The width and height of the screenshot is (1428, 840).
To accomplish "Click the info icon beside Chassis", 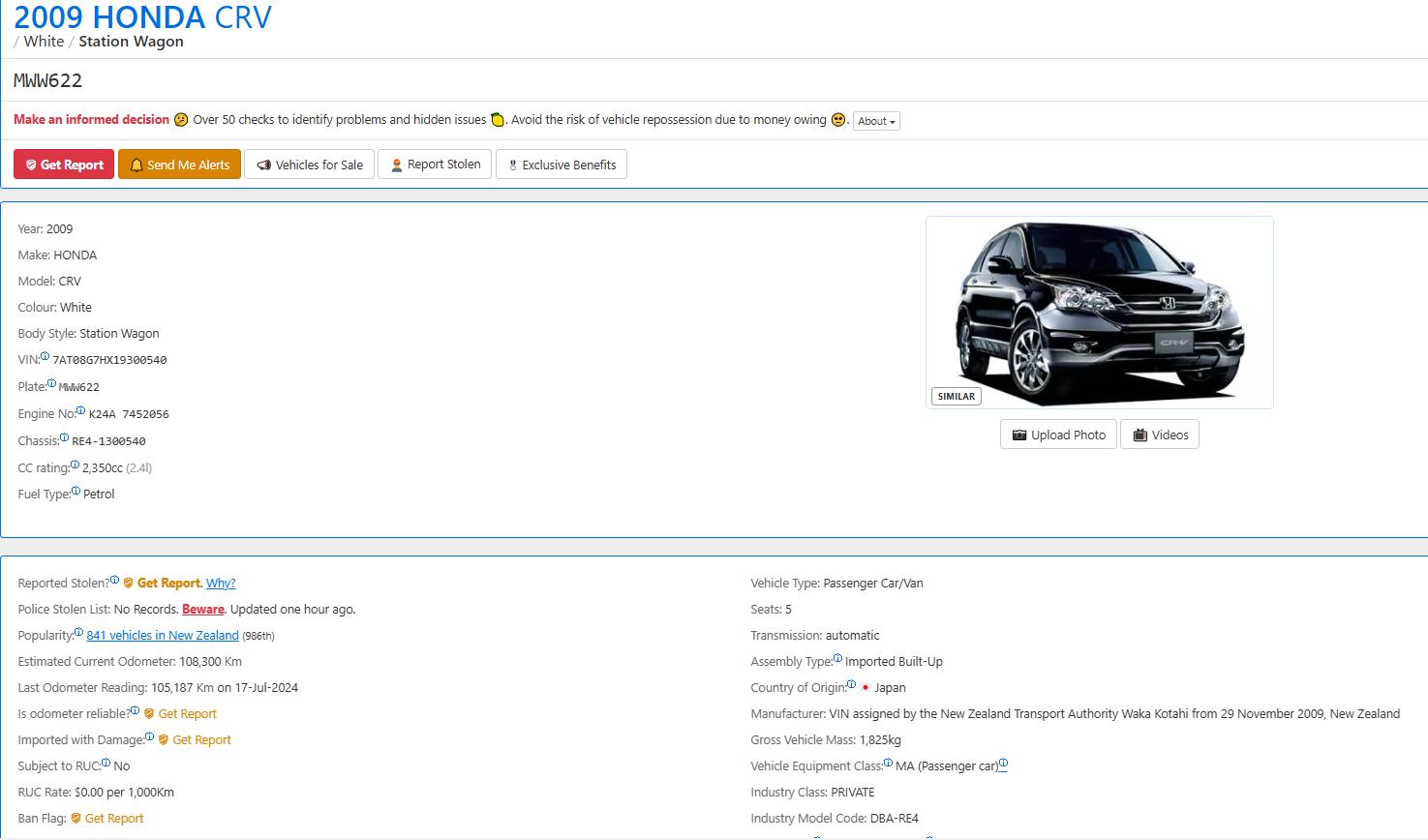I will coord(64,437).
